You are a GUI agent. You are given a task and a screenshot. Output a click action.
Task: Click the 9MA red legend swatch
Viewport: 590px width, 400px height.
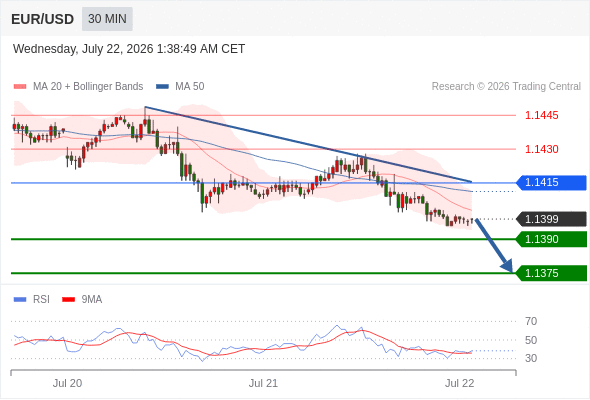click(68, 300)
